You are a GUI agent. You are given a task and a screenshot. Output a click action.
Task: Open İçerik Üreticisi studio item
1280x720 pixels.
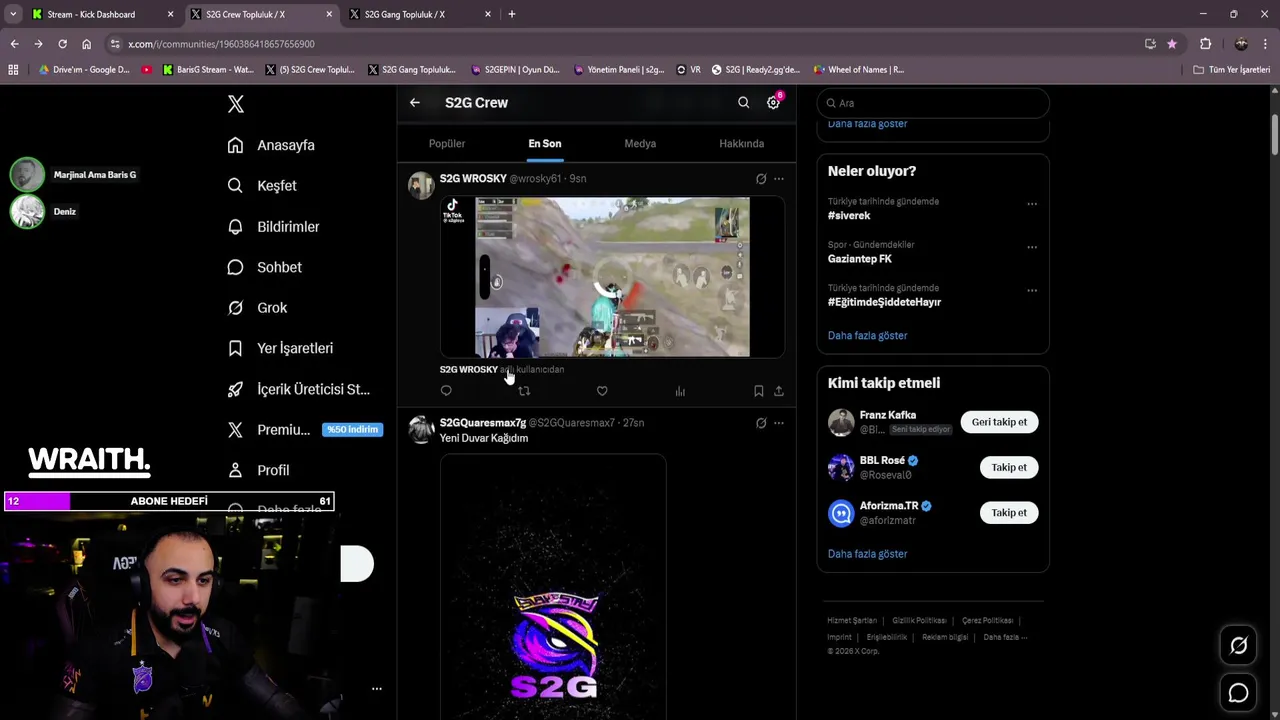point(298,389)
